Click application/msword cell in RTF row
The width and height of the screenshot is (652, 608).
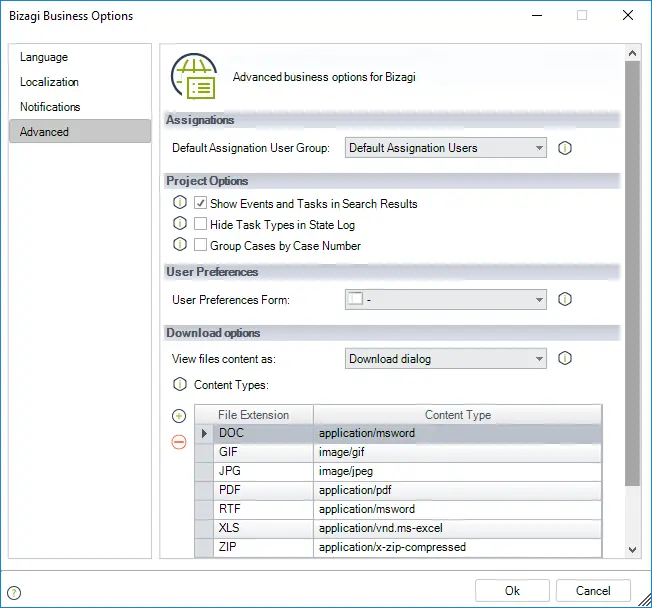[x=457, y=509]
